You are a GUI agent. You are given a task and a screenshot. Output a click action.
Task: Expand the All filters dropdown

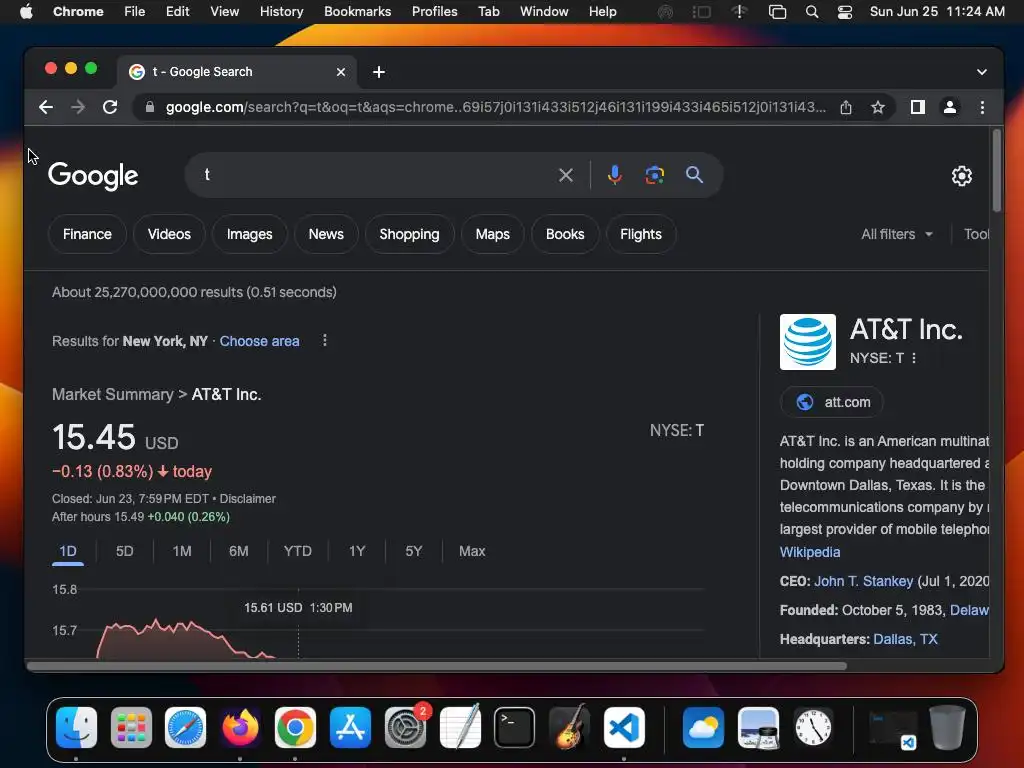pyautogui.click(x=897, y=234)
